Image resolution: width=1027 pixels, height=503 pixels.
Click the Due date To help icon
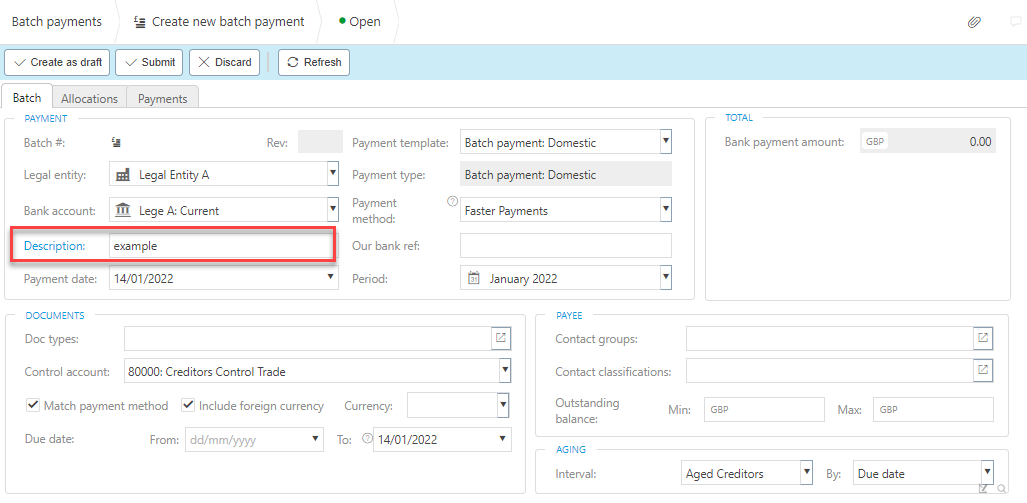click(x=367, y=438)
